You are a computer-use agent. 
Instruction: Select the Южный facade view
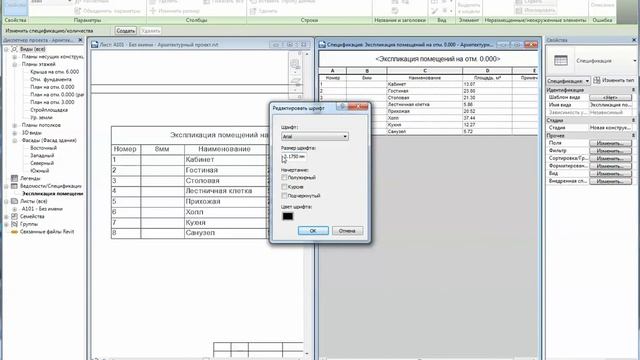point(40,171)
